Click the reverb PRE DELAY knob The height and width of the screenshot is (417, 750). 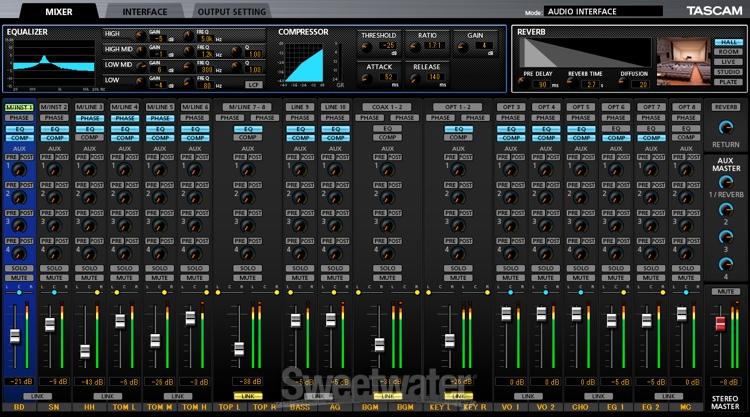[523, 83]
